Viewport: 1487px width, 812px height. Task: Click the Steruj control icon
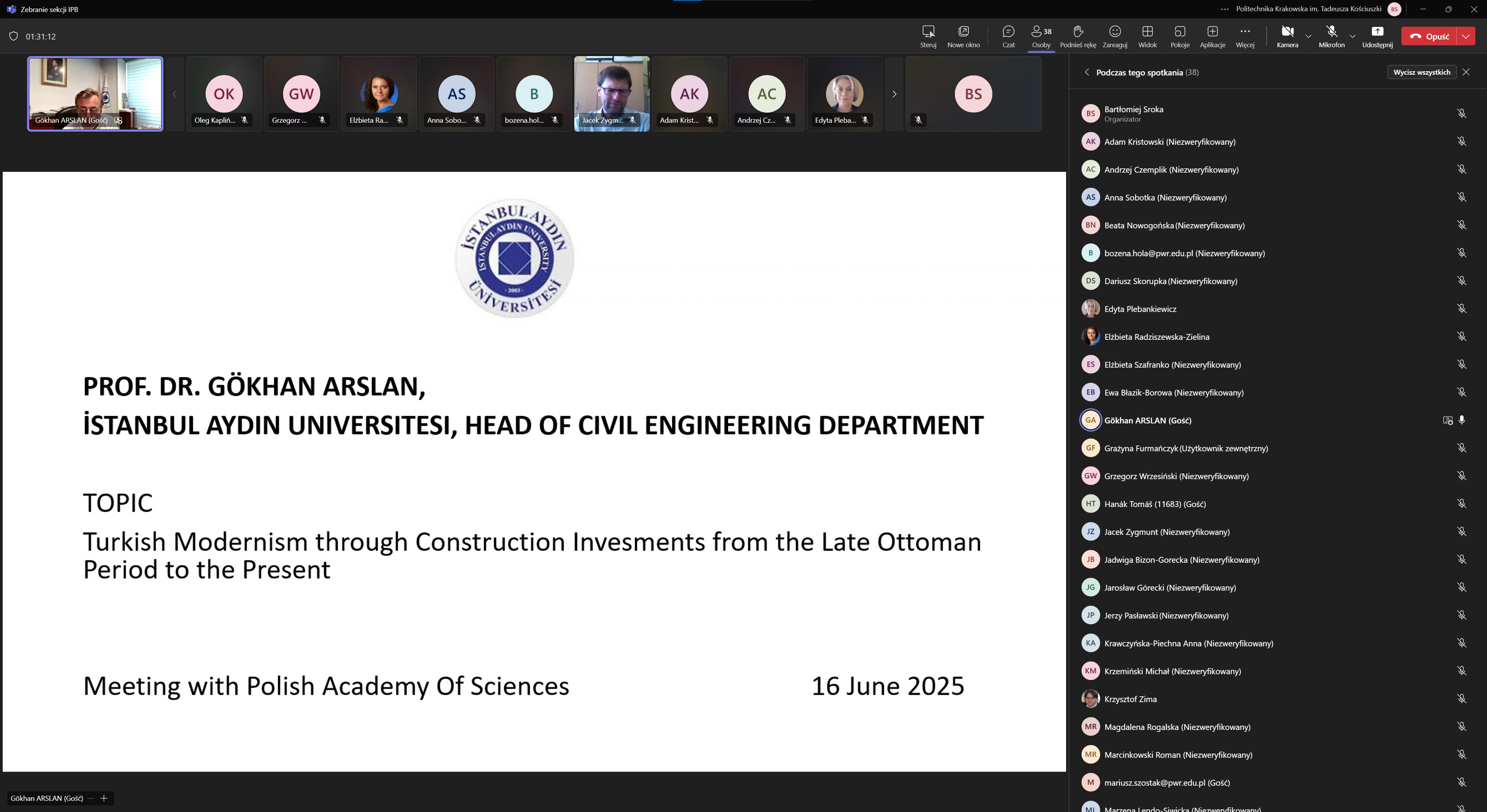coord(928,36)
